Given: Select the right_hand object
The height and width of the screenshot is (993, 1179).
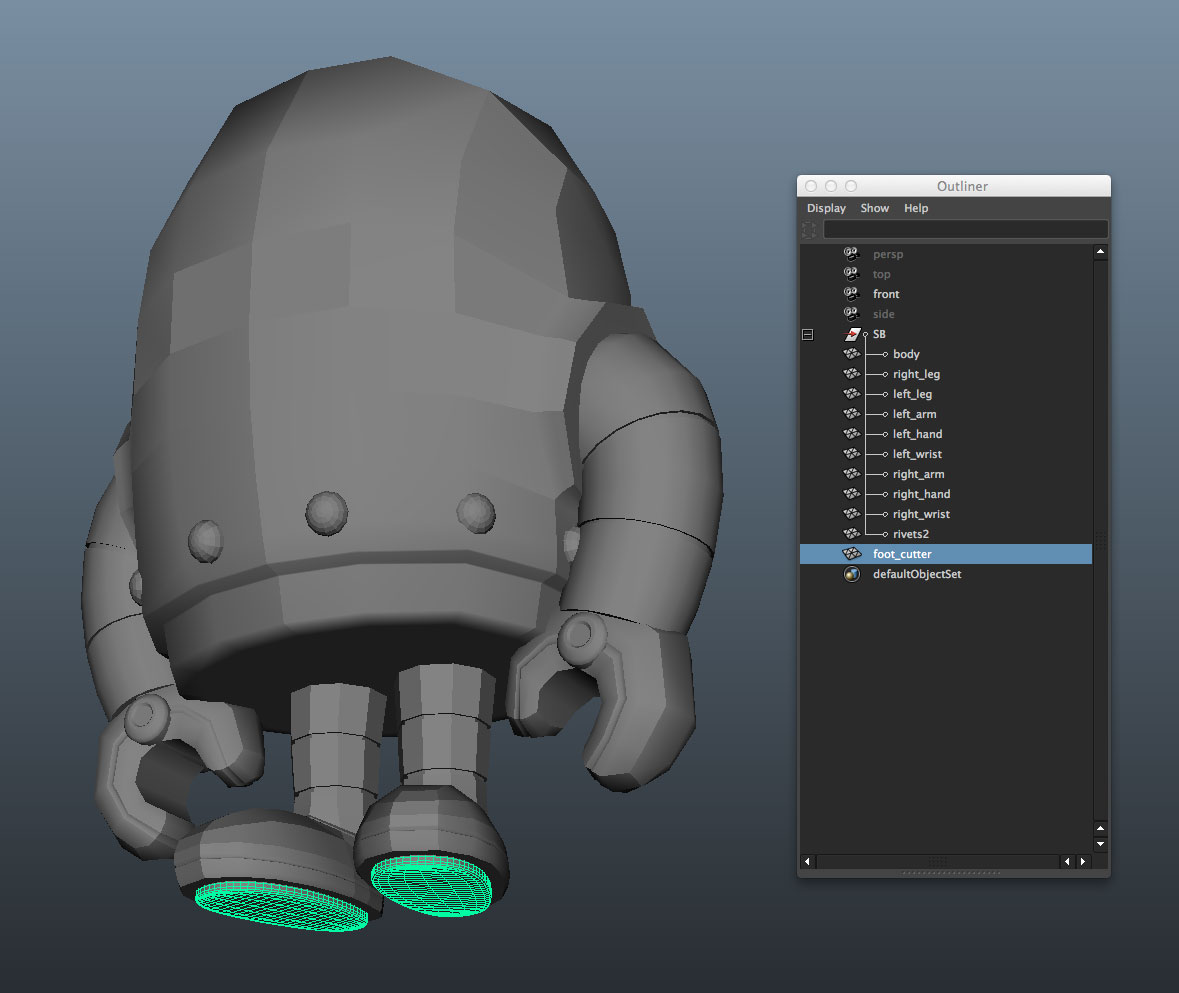Looking at the screenshot, I should tap(921, 494).
